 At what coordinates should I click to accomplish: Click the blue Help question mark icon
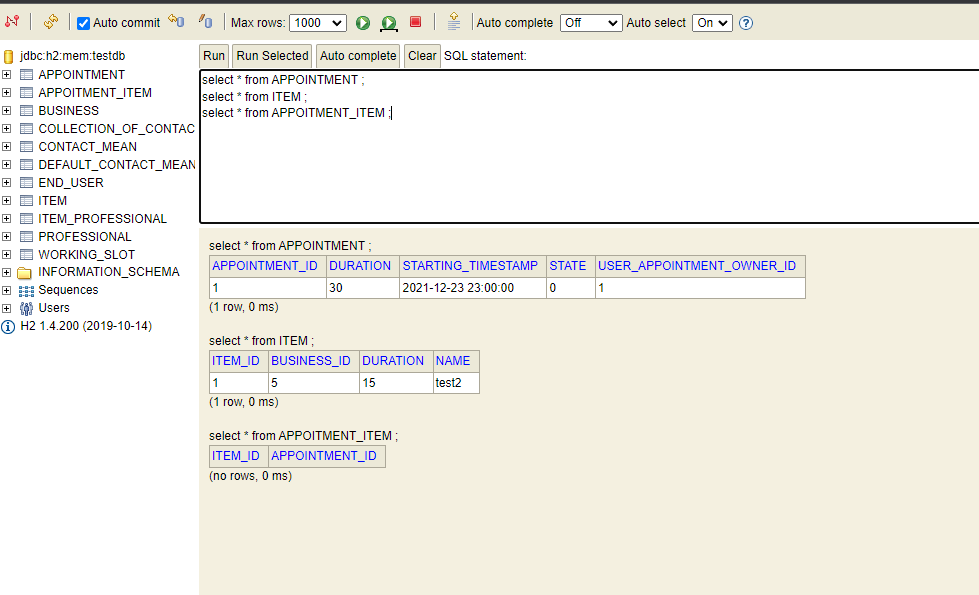tap(745, 23)
